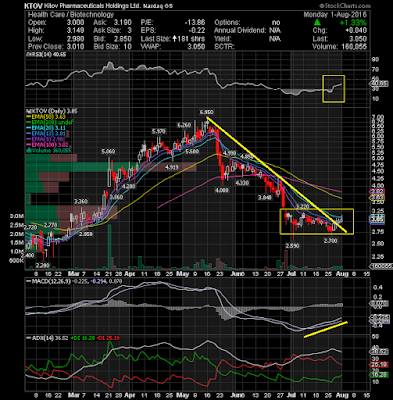Click the green up-arrow change indicator
Viewport: 393px width, 400px height.
(317, 23)
